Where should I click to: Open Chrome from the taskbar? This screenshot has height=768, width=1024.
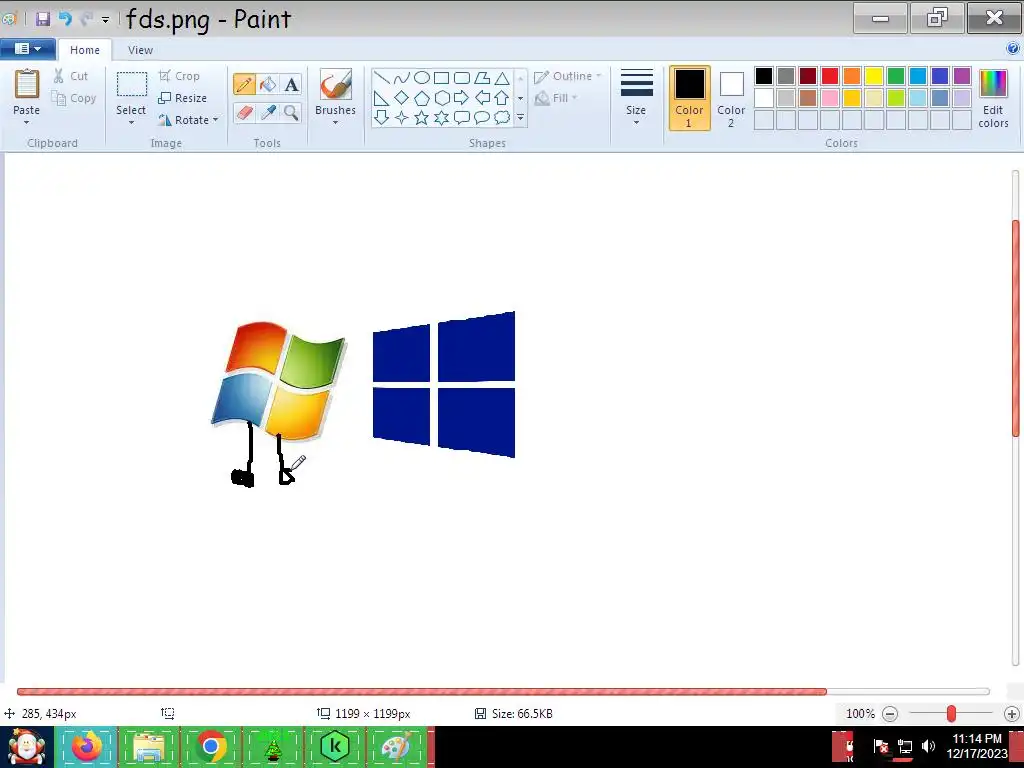(x=210, y=746)
